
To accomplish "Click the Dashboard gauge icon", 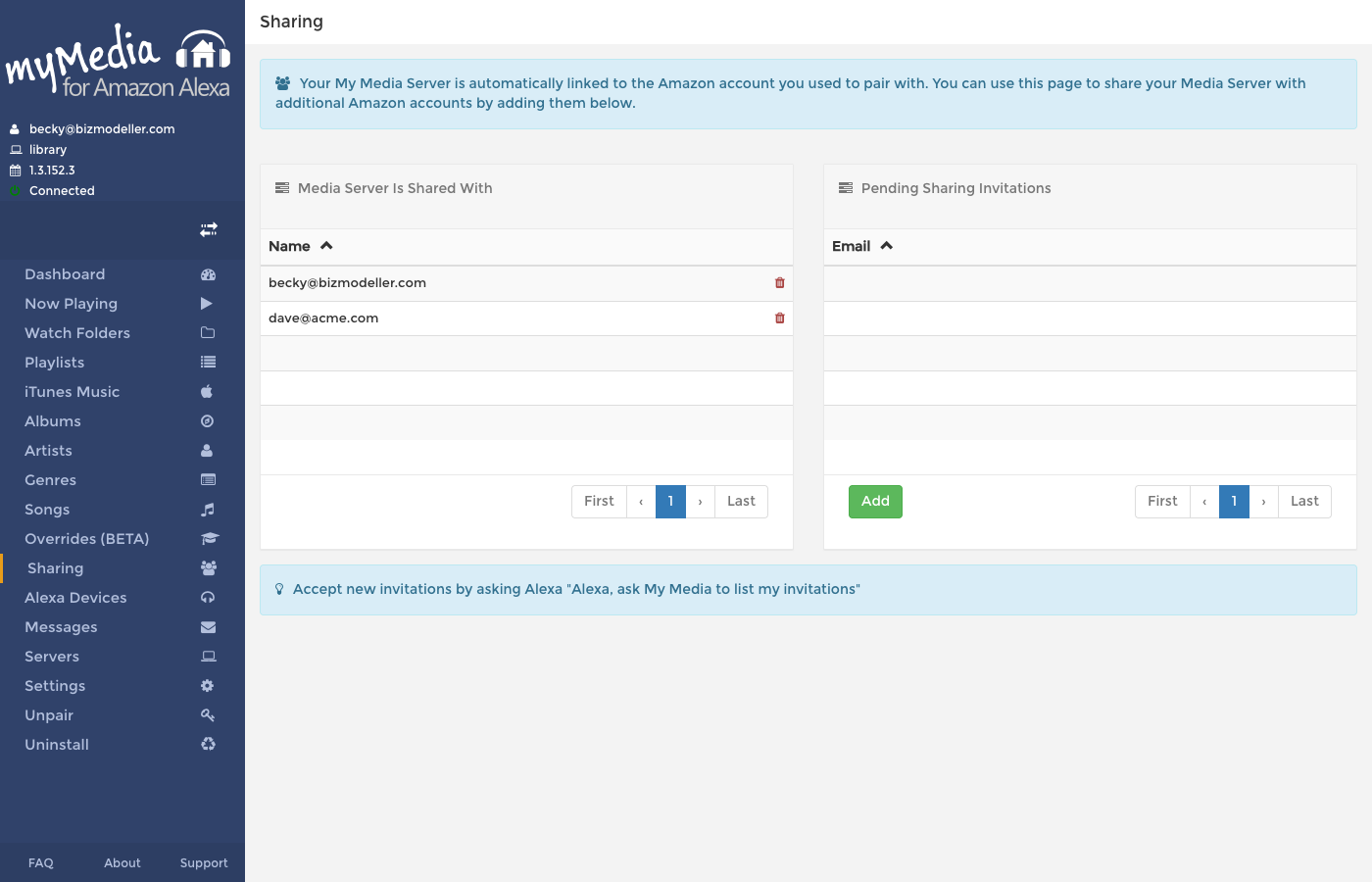I will pyautogui.click(x=208, y=275).
